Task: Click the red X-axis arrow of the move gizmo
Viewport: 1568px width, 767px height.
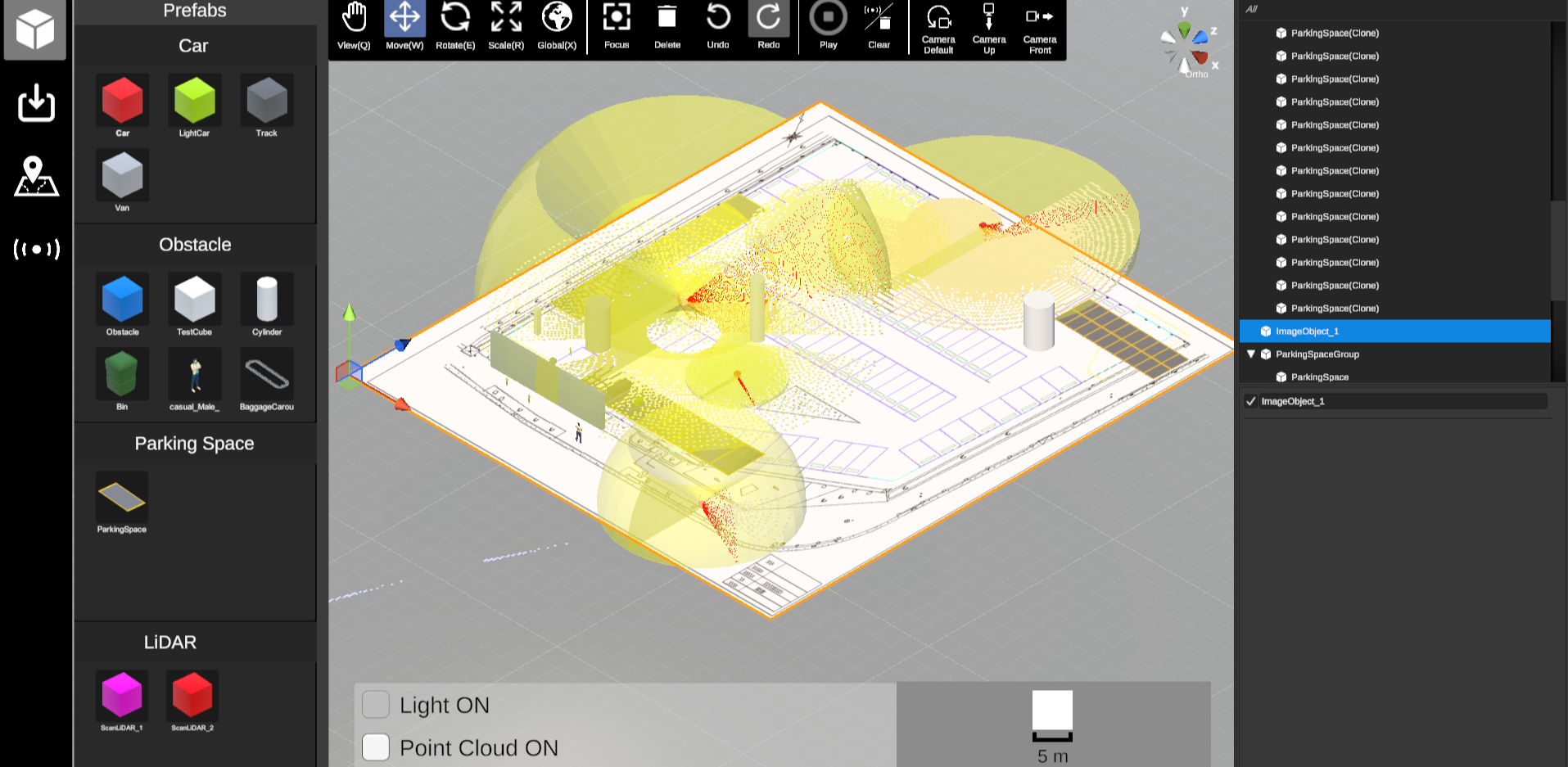Action: tap(401, 404)
